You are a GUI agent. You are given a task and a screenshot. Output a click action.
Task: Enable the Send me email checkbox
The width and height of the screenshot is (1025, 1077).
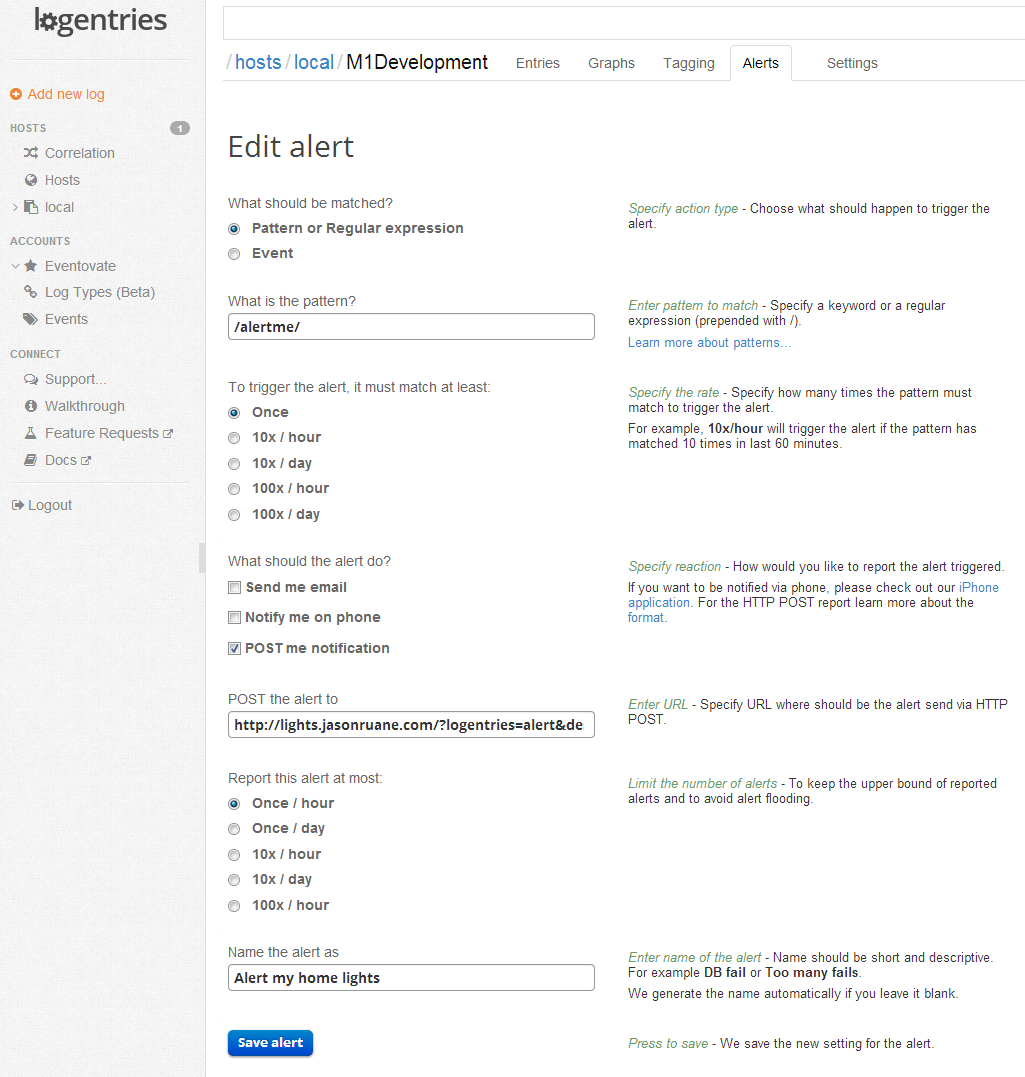click(x=234, y=587)
